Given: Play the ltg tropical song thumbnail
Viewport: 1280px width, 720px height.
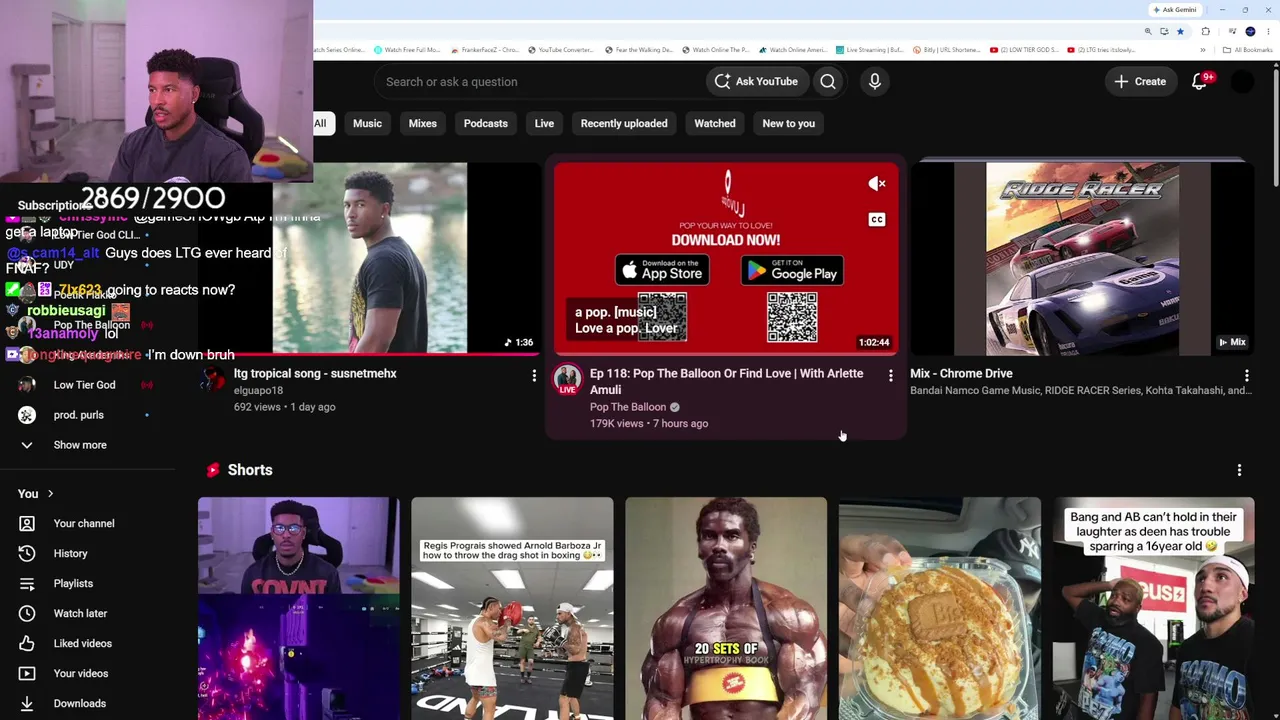Looking at the screenshot, I should [x=370, y=259].
